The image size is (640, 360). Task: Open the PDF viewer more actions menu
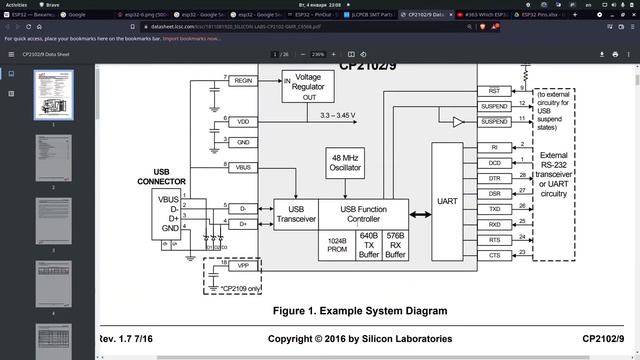coord(629,54)
